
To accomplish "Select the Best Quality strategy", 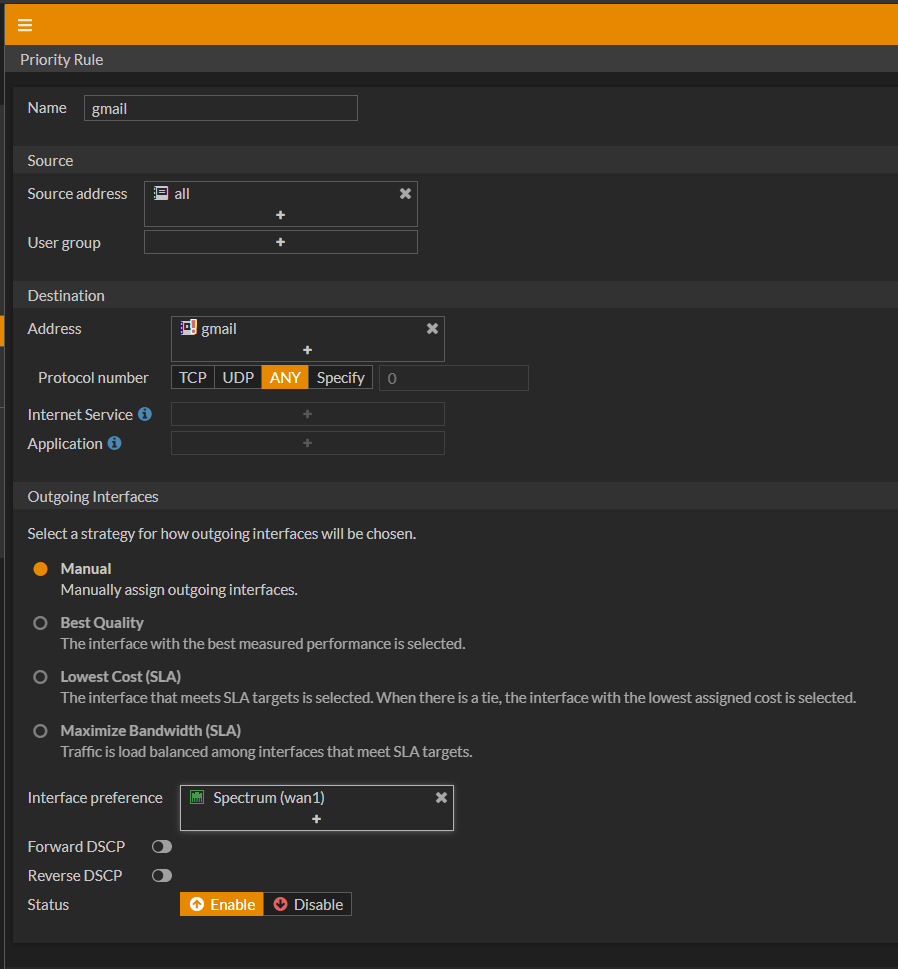I will [41, 623].
